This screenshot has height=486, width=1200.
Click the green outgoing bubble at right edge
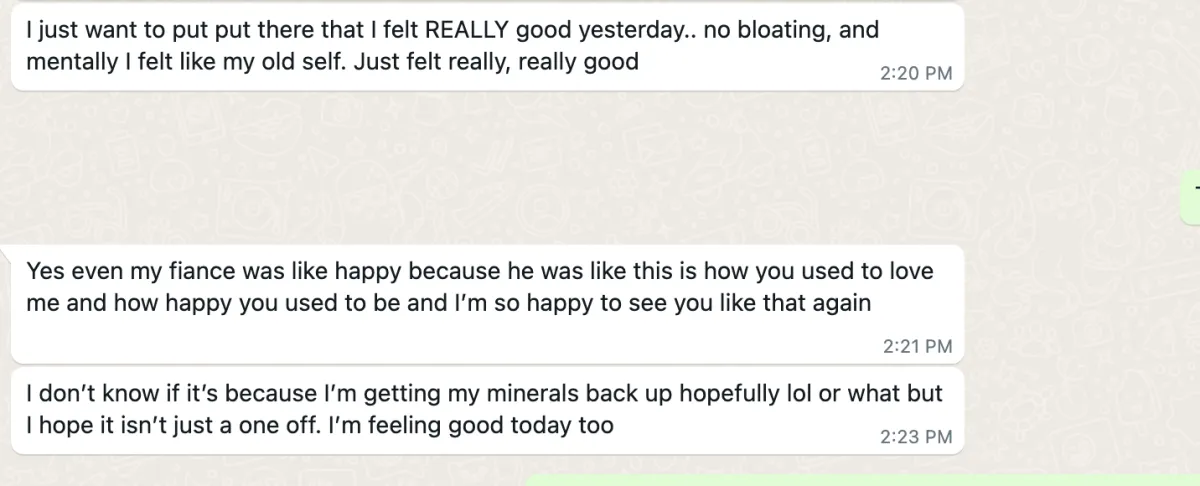coord(1192,198)
